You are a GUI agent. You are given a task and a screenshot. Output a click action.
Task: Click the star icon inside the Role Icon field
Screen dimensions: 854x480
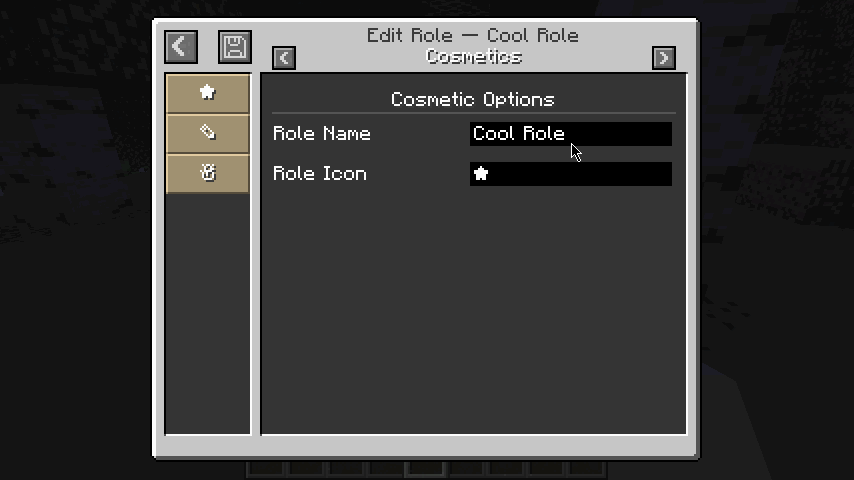tap(481, 174)
